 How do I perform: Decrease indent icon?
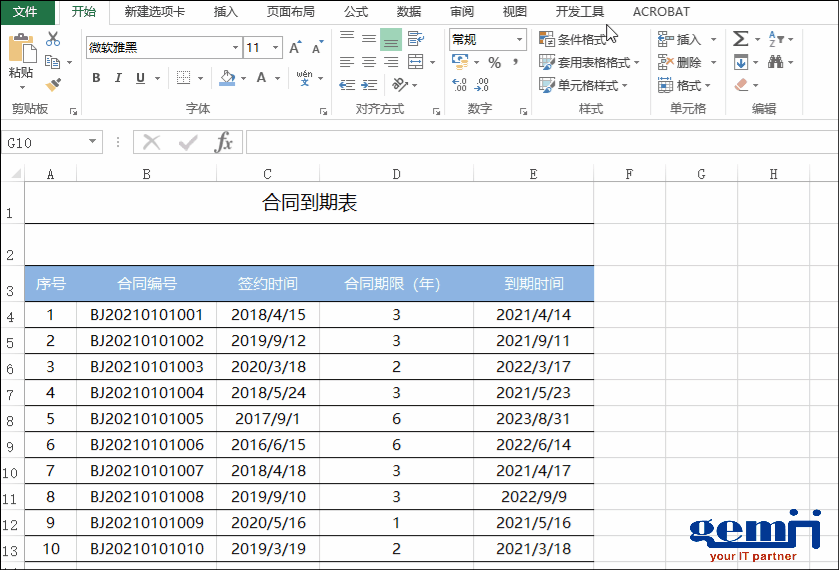[347, 85]
